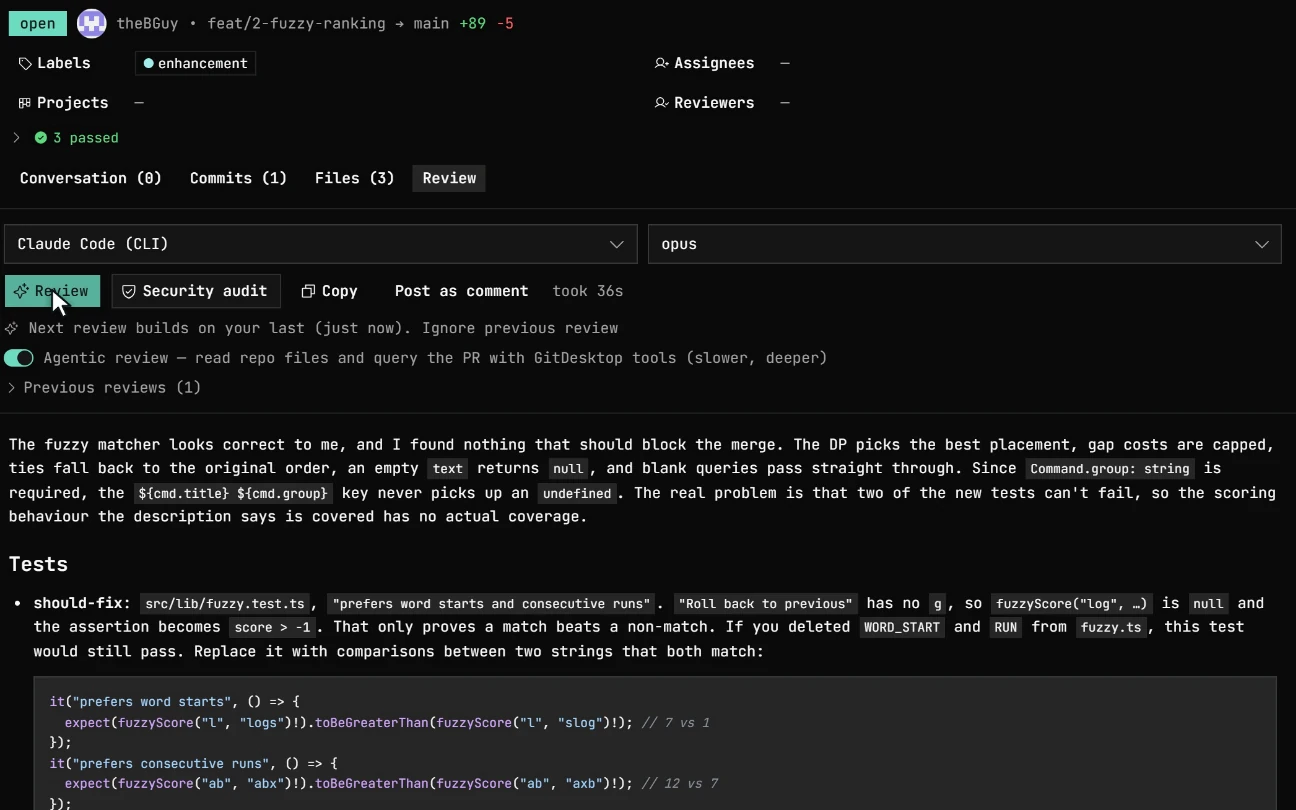Toggle the Agentic review switch
Viewport: 1296px width, 810px height.
pyautogui.click(x=19, y=358)
